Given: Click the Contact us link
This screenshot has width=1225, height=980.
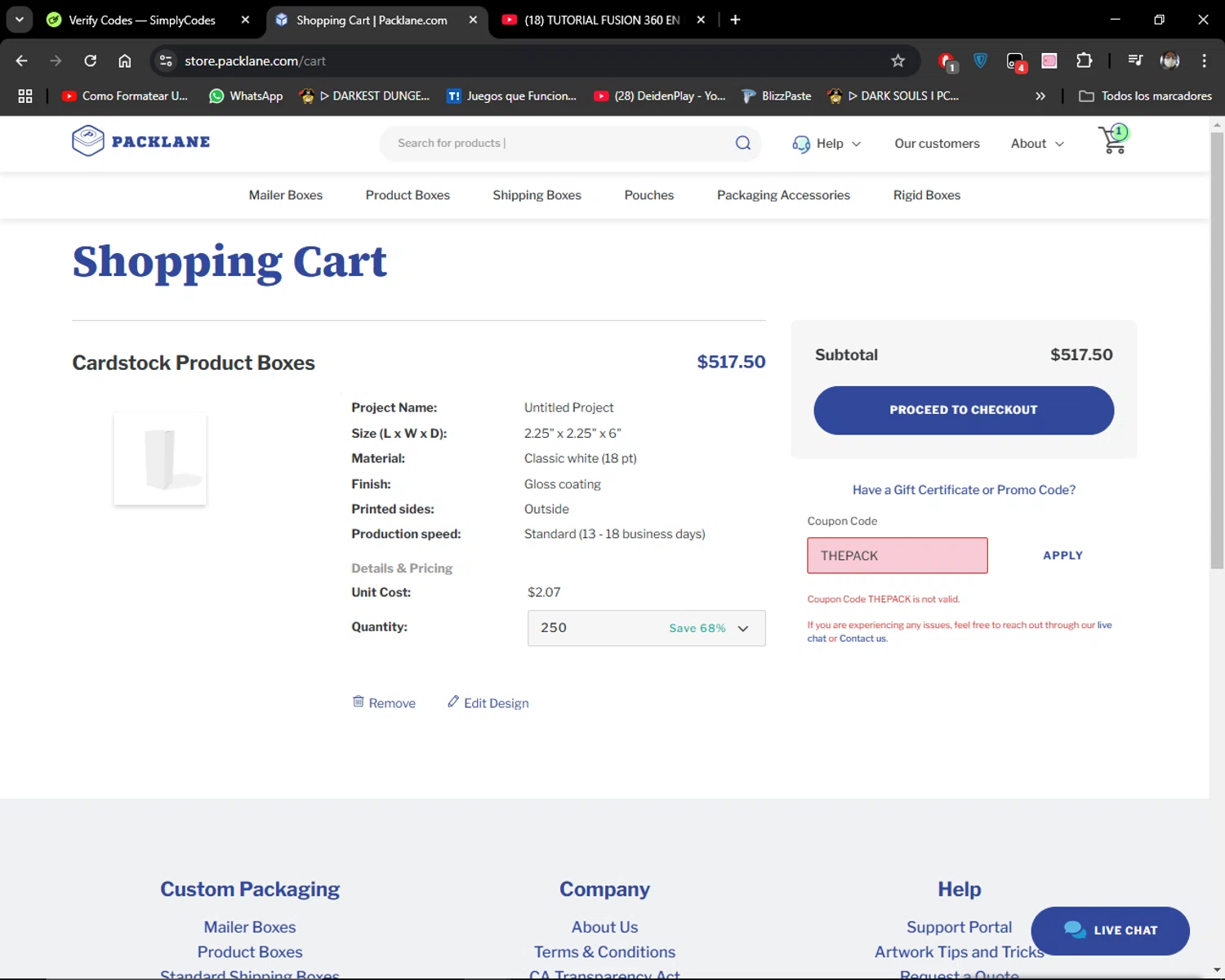Looking at the screenshot, I should point(862,639).
